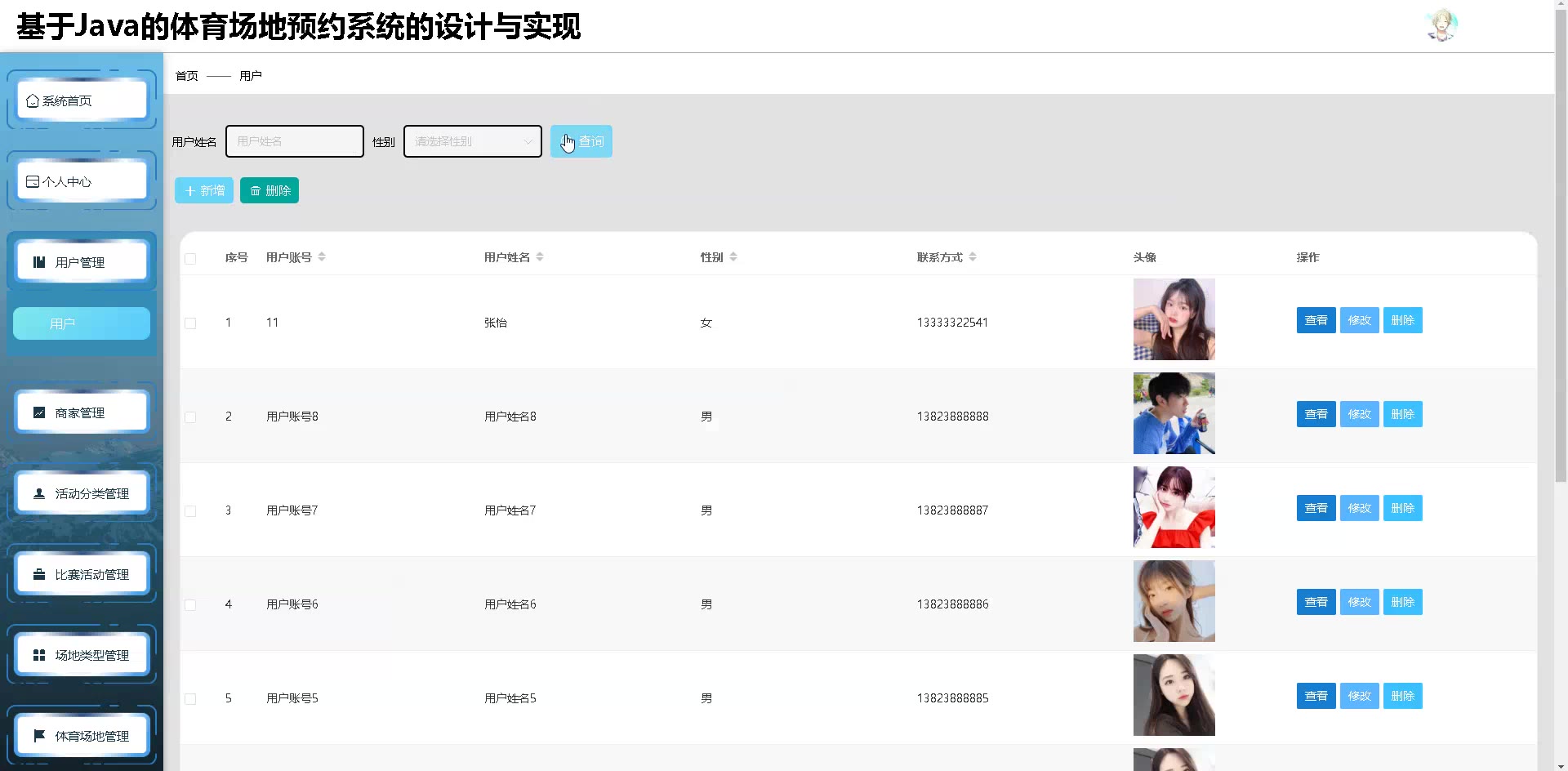Click 删除 for 用户姓名5
Viewport: 1568px width, 771px height.
1403,696
